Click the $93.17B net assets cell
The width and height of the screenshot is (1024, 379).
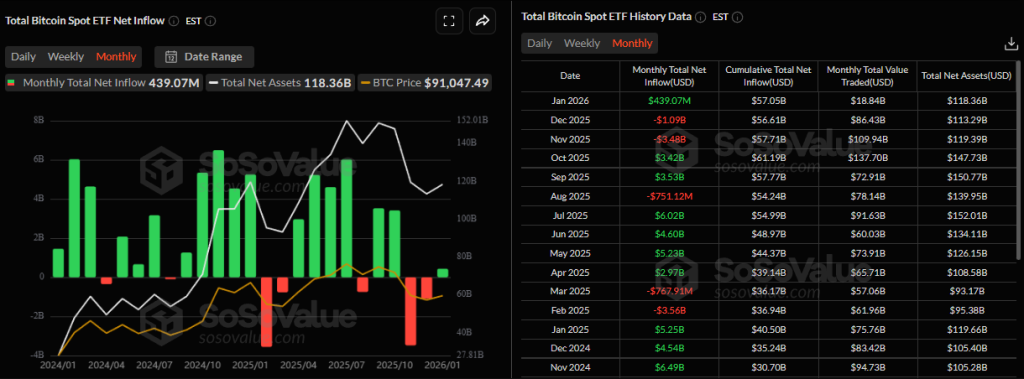(967, 290)
